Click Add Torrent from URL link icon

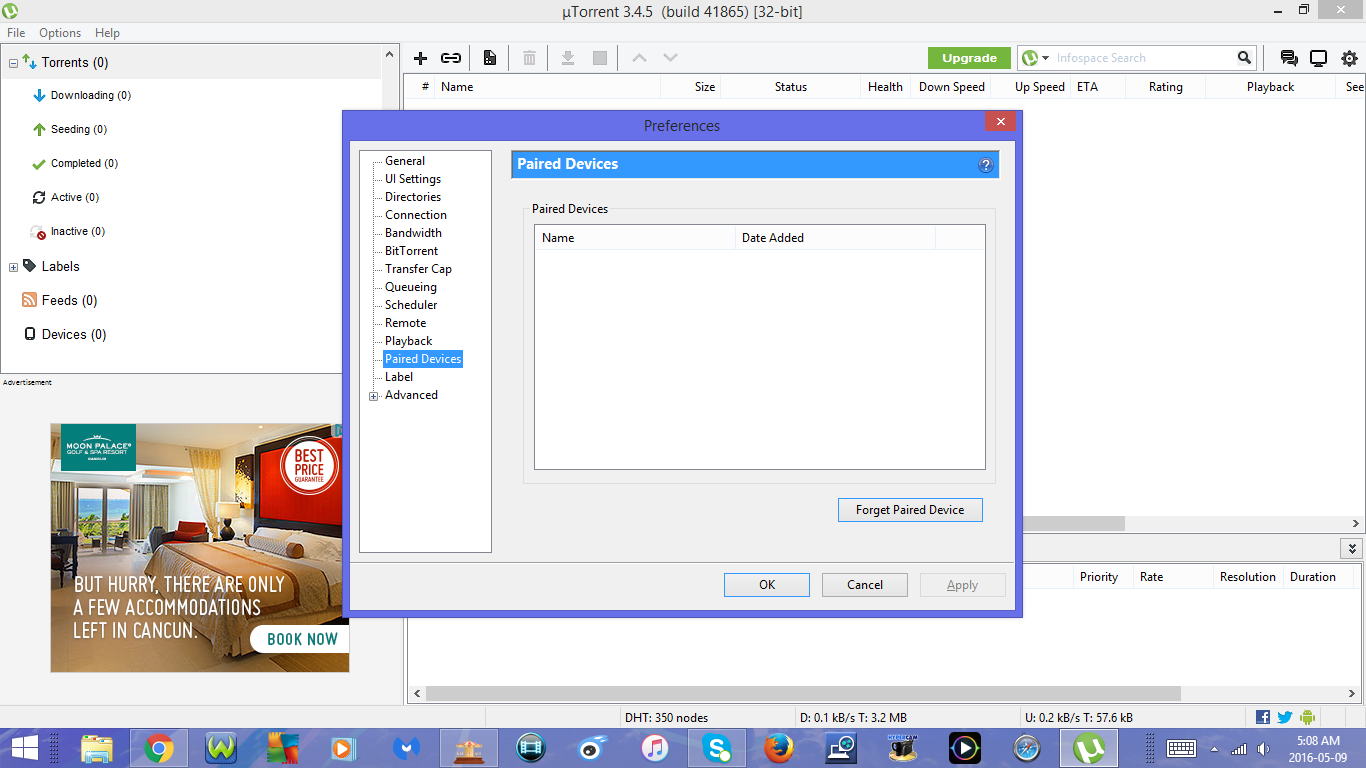pyautogui.click(x=451, y=58)
